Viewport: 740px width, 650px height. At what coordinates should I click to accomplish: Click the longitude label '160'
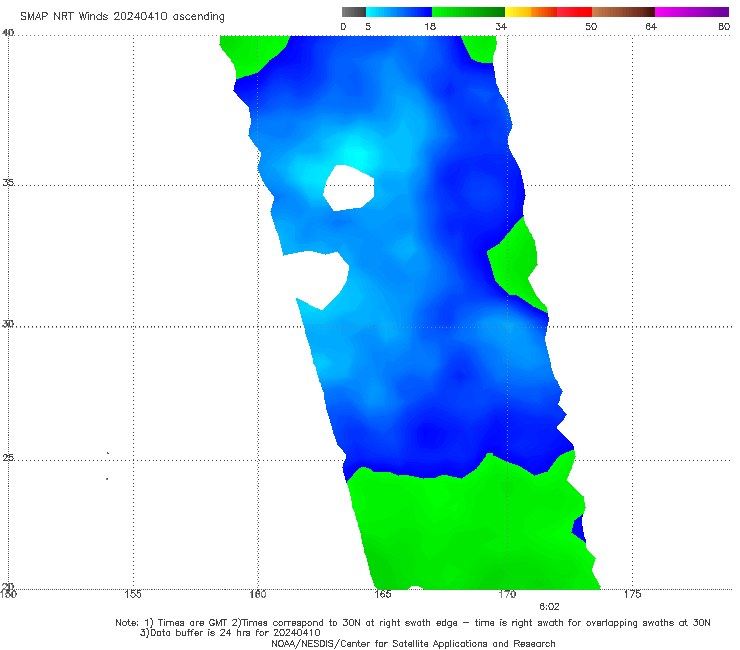pos(258,594)
